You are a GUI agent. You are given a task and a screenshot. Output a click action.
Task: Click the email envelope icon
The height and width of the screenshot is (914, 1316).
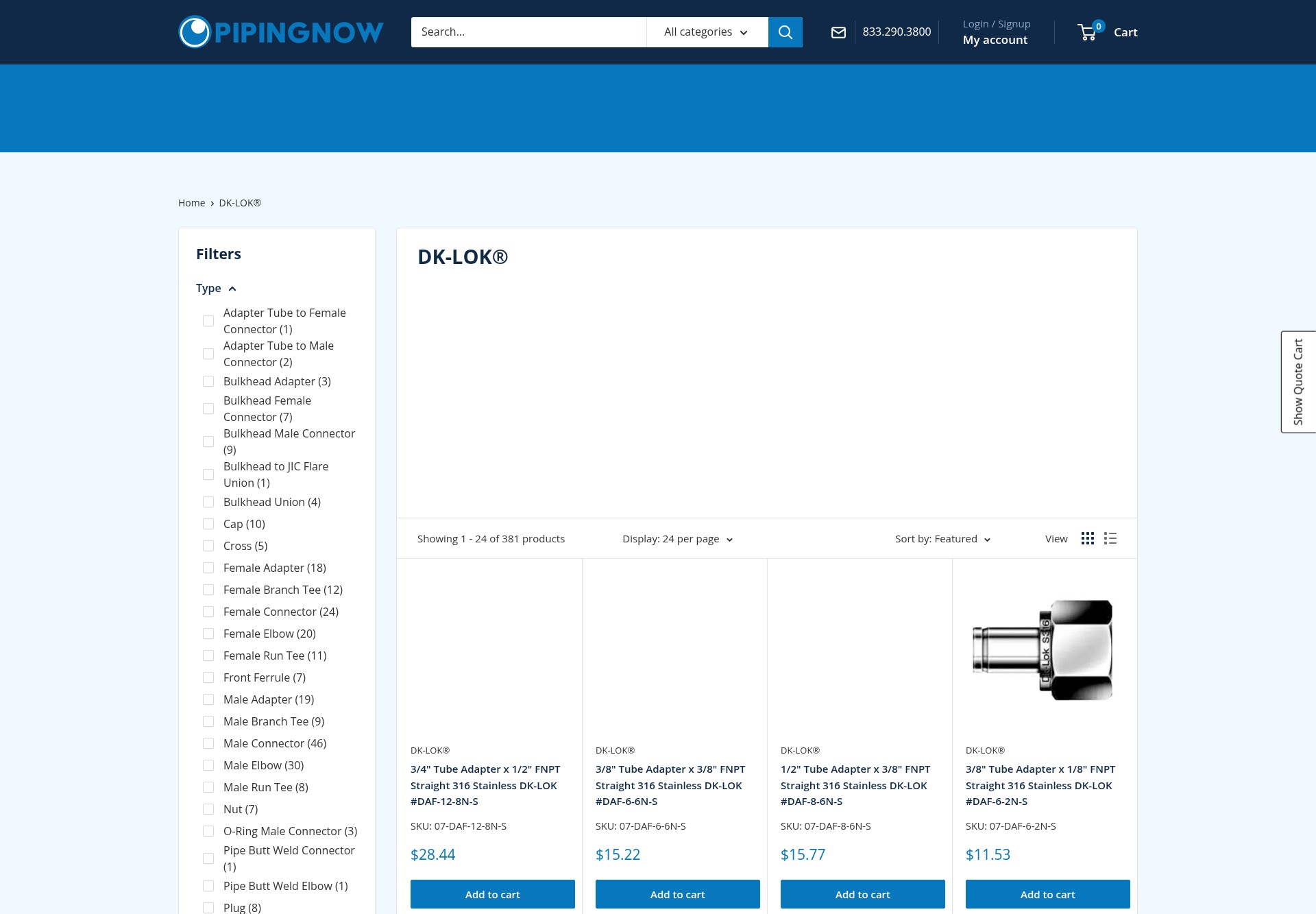click(x=838, y=32)
